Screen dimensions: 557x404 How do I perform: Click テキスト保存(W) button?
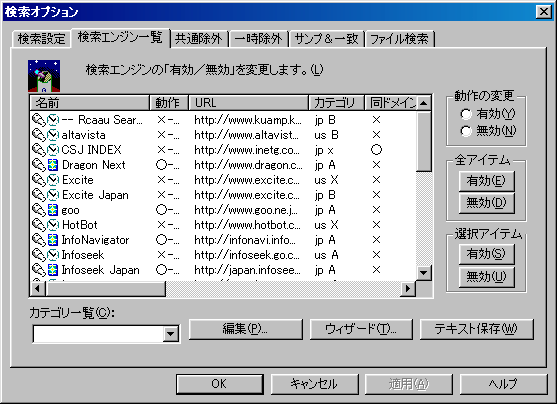[x=476, y=329]
